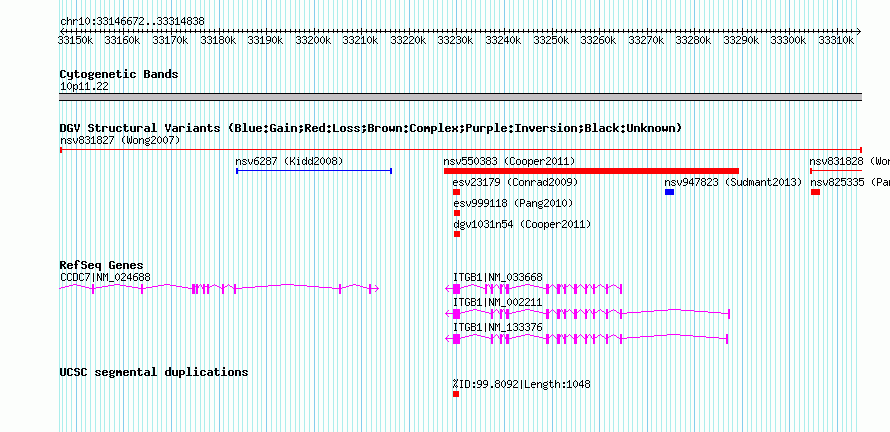Image resolution: width=890 pixels, height=432 pixels.
Task: Click the chr10:33146672..33314838 coordinate label
Action: point(132,22)
